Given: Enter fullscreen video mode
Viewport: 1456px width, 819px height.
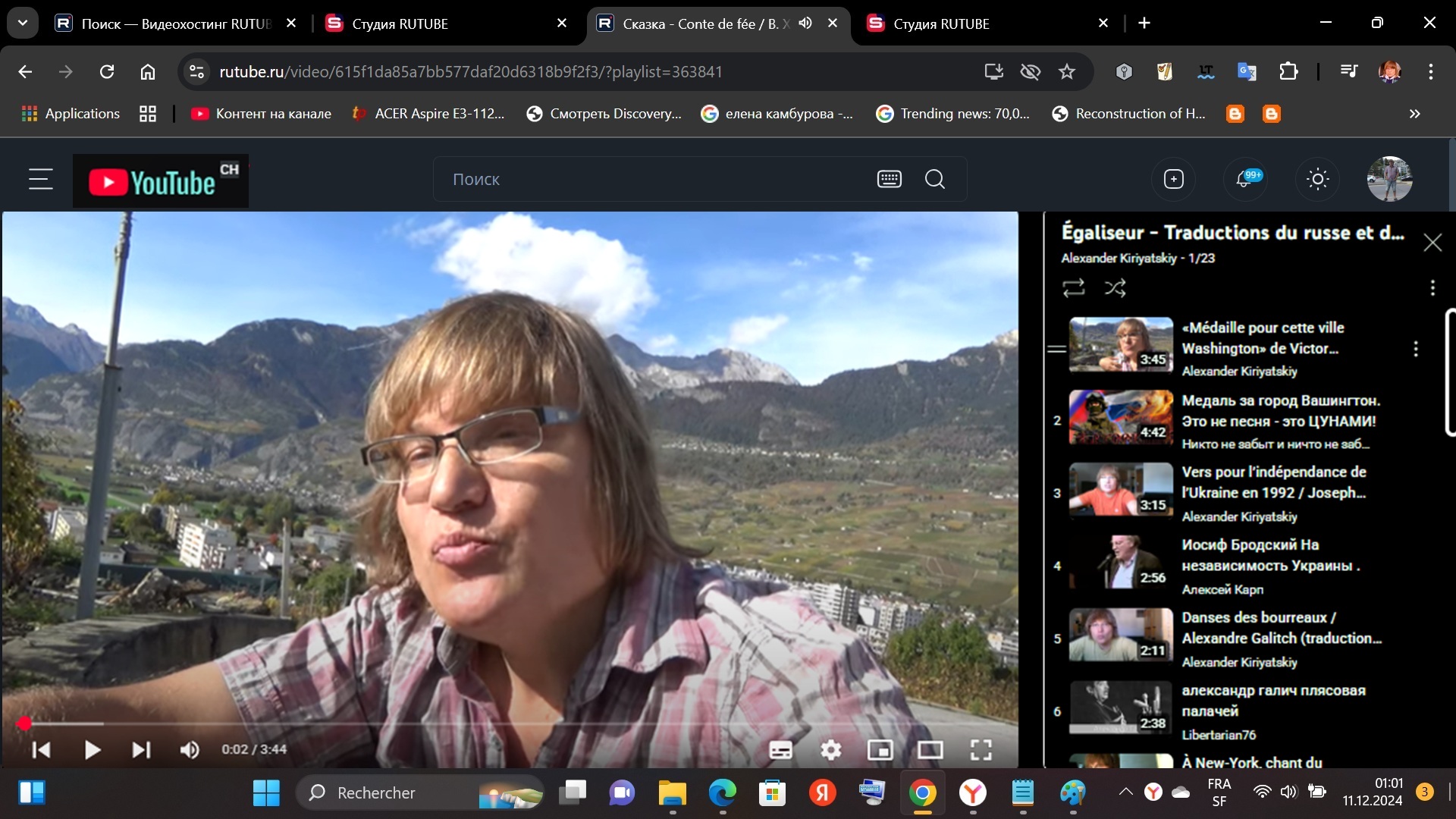Looking at the screenshot, I should point(981,750).
